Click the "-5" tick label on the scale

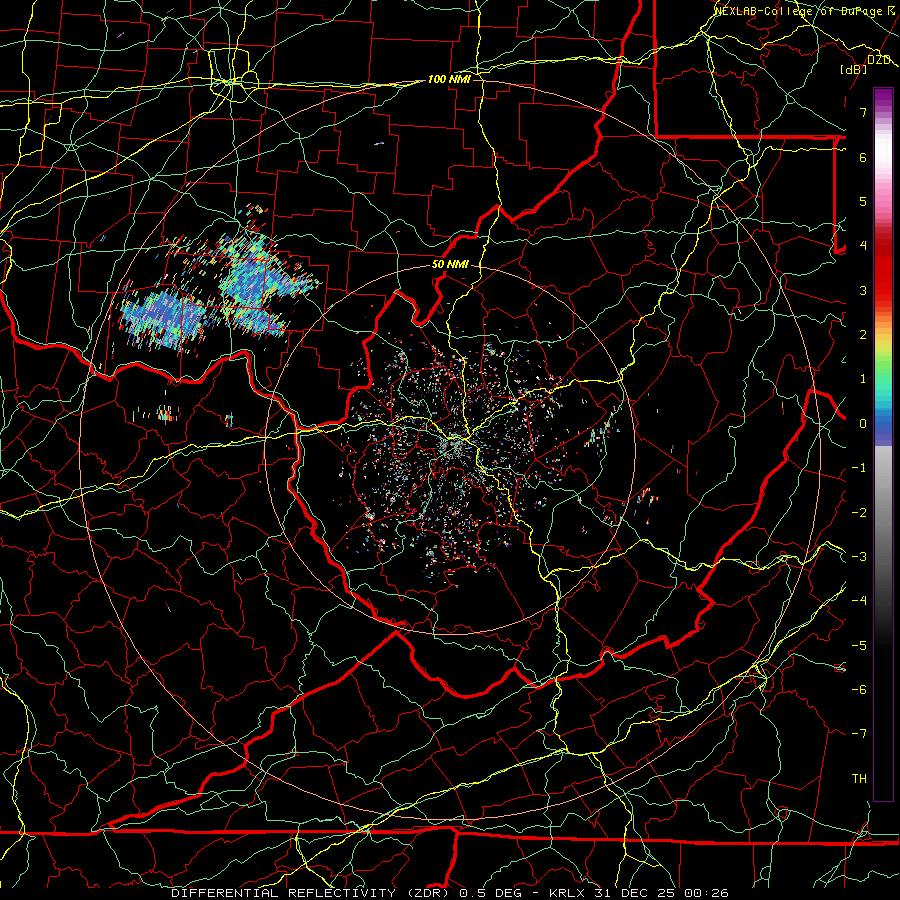coord(859,646)
